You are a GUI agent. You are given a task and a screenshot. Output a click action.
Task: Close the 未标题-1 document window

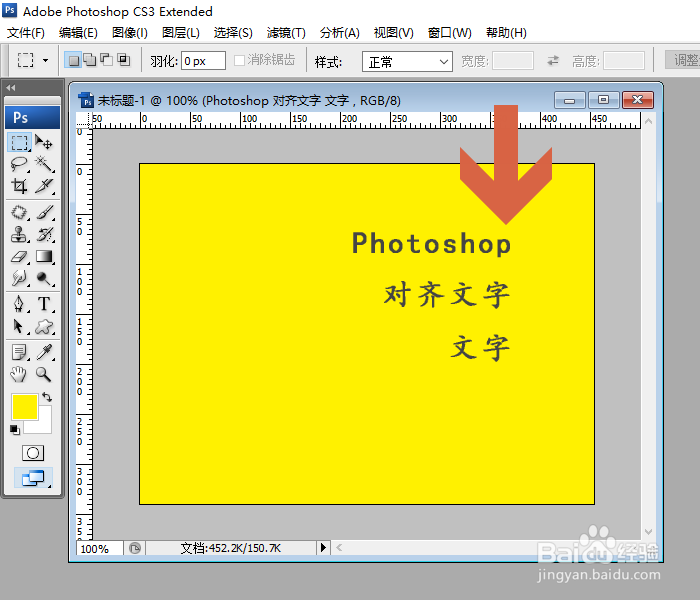tap(638, 100)
